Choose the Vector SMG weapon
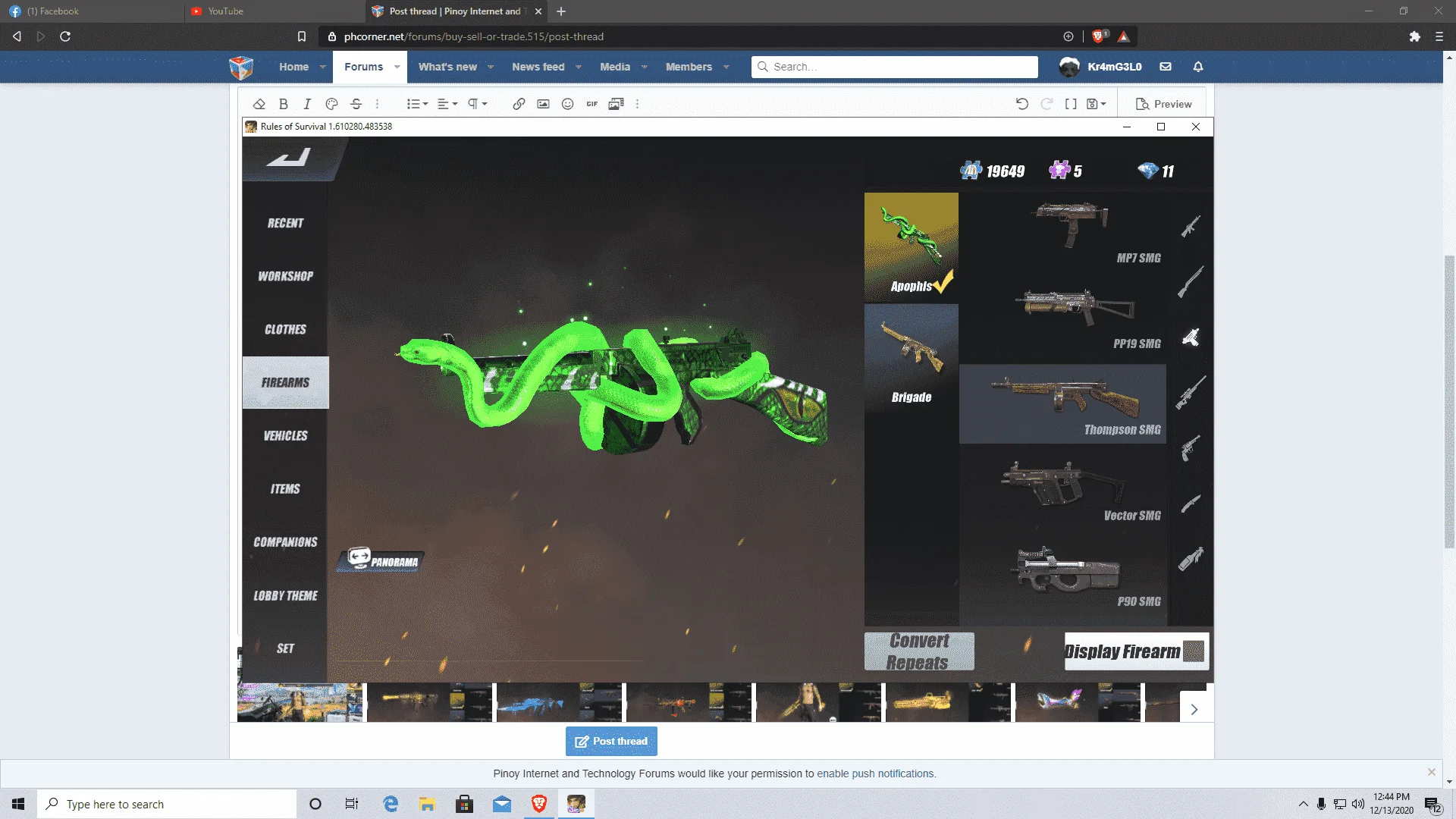Screen dimensions: 1456x819 1063,491
